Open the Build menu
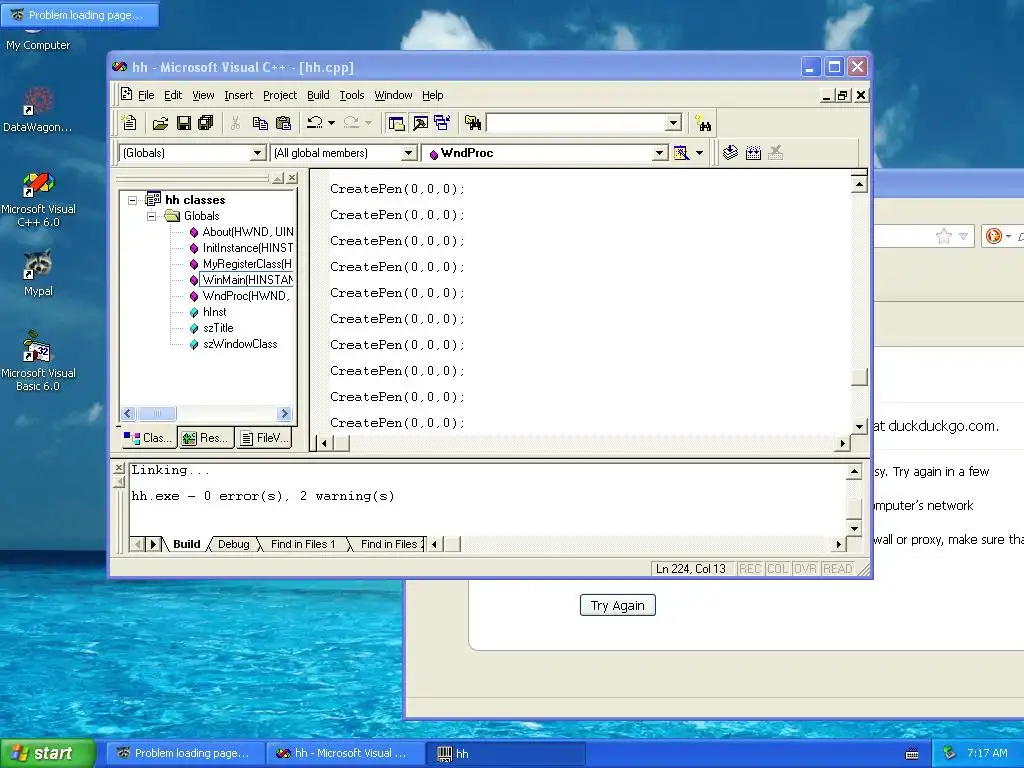 click(318, 95)
